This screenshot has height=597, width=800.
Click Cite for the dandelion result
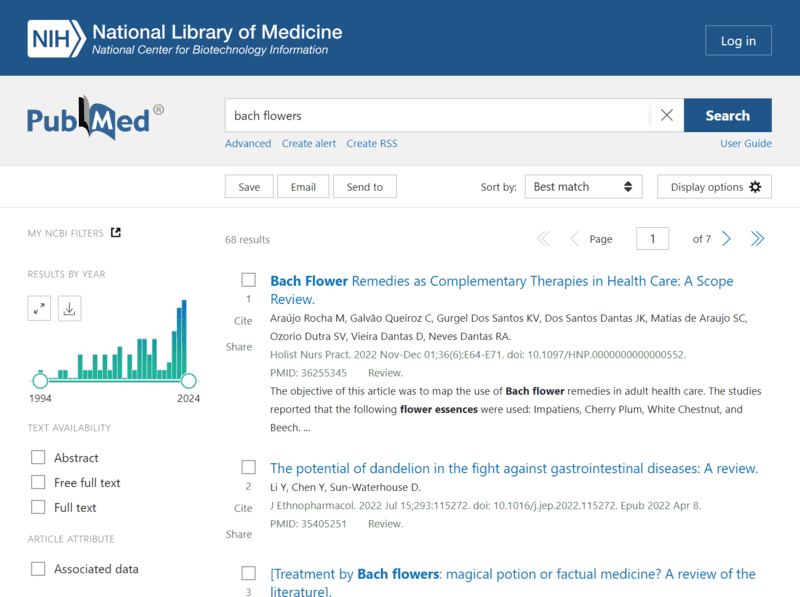tap(243, 508)
